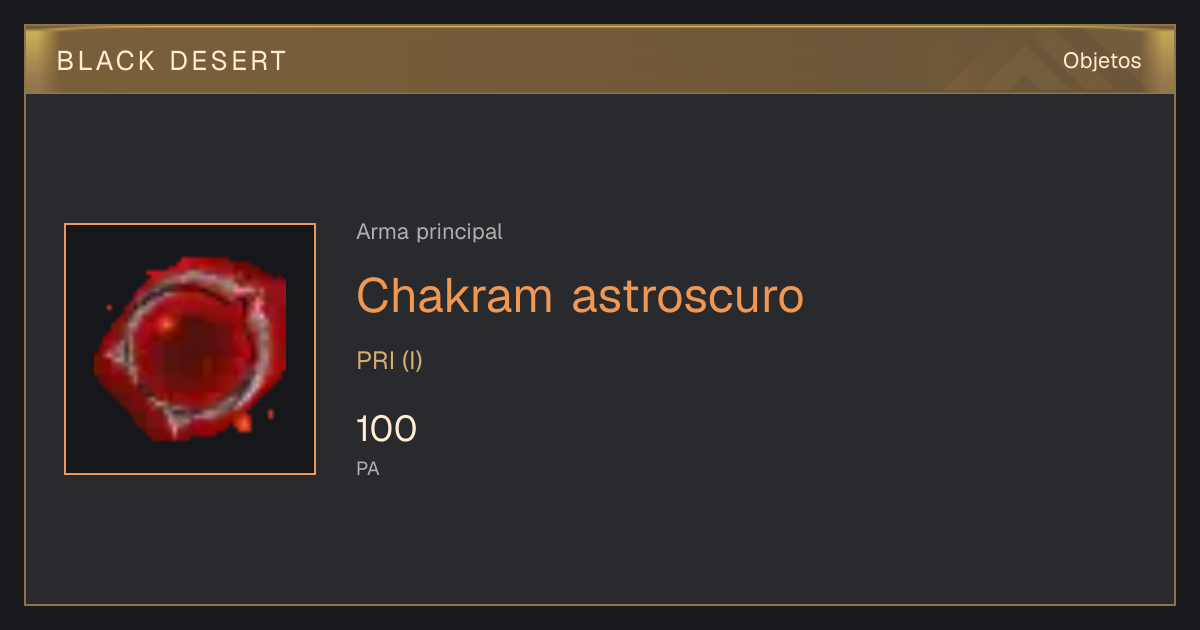Select the Chakram astroscuro item thumbnail
1200x630 pixels.
[190, 349]
